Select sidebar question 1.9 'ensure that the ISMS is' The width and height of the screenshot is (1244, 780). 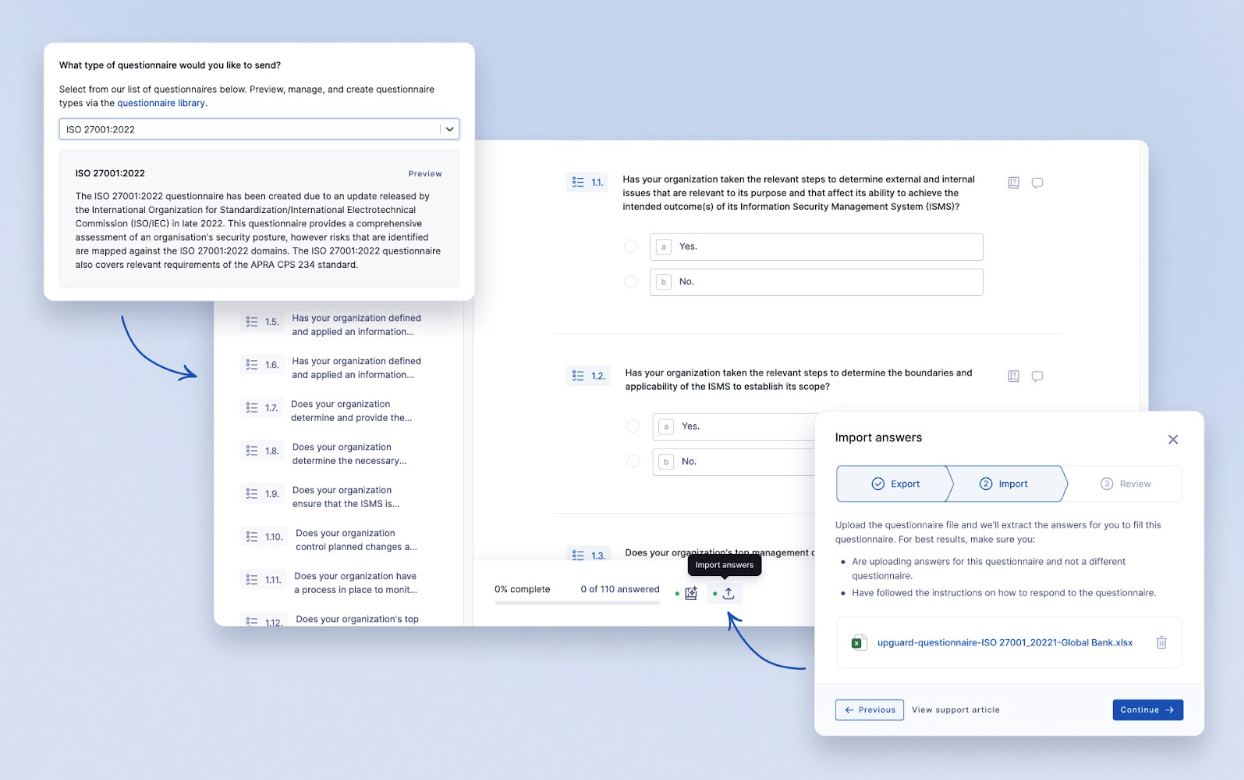click(345, 497)
